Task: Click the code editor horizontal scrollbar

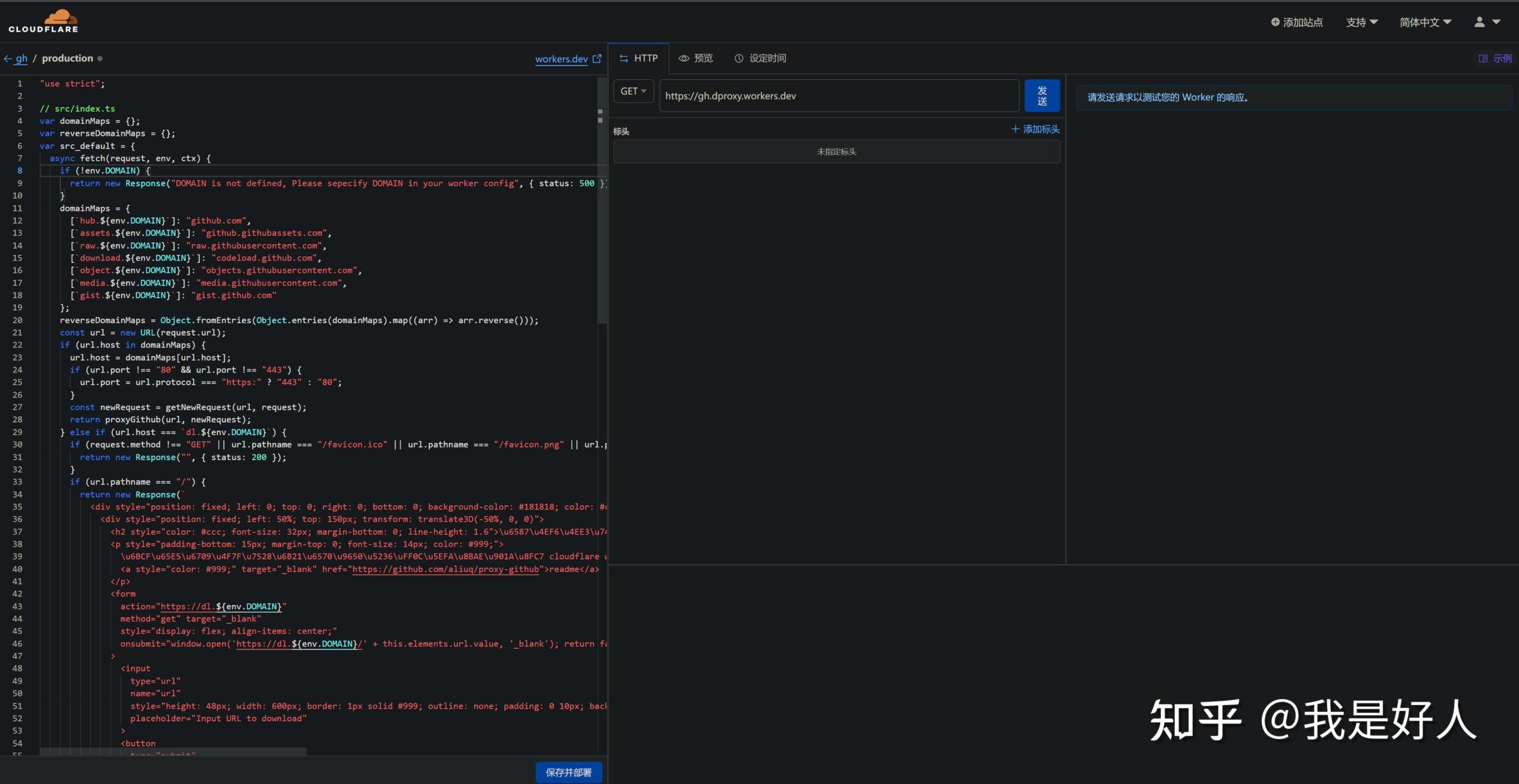Action: (x=173, y=751)
